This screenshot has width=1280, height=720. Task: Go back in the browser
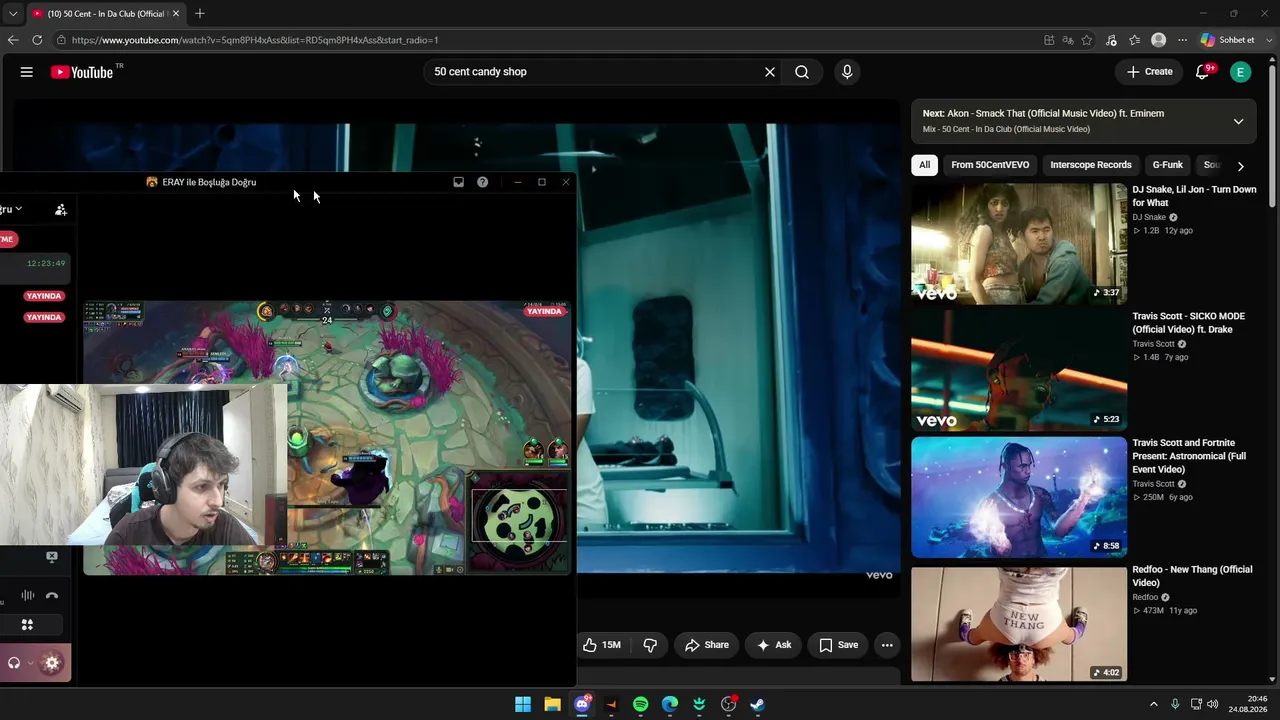(13, 40)
